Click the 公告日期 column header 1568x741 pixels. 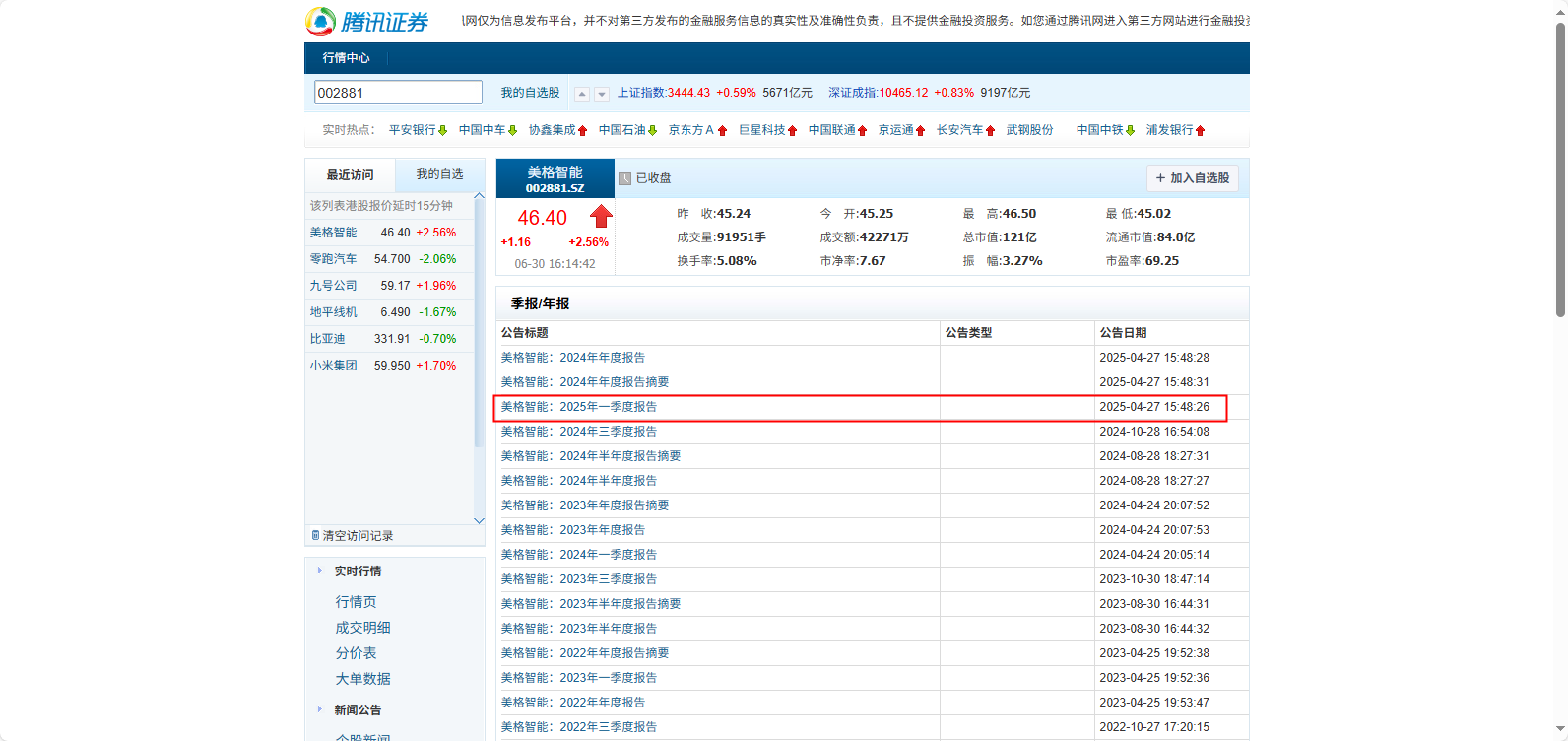click(x=1123, y=333)
